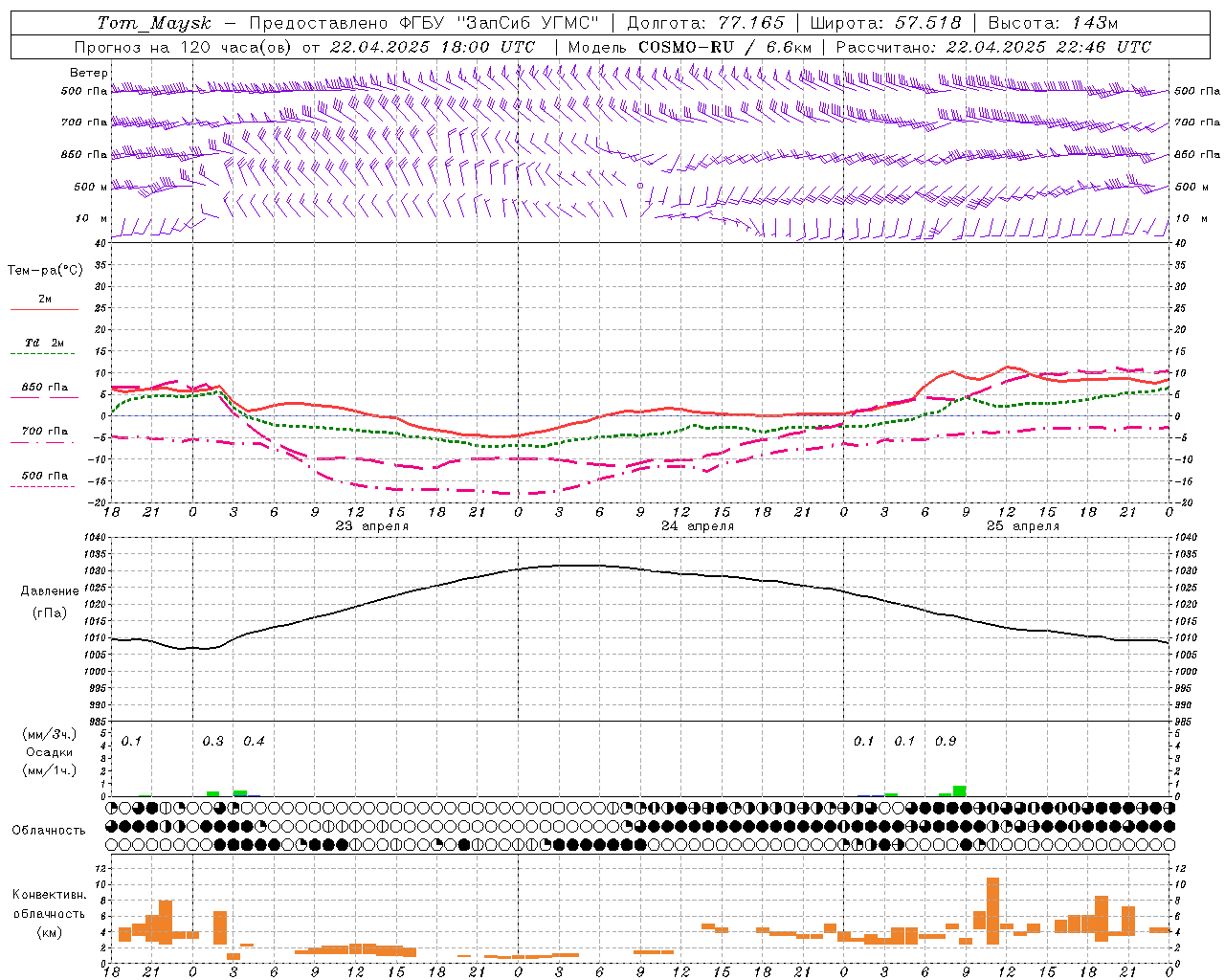The height and width of the screenshot is (980, 1225).
Task: Click the 0.4 precipitation amount
Action: point(254,742)
